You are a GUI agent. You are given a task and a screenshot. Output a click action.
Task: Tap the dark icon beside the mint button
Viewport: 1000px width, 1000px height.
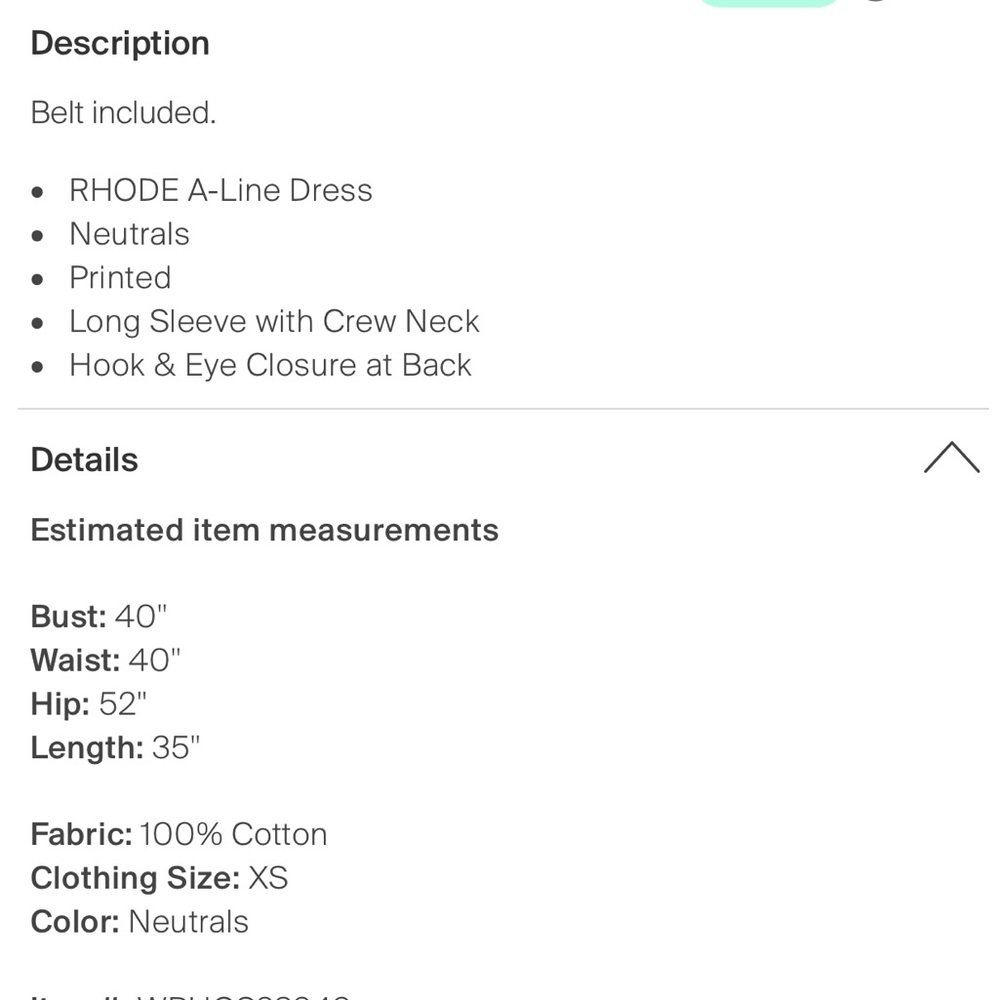pos(877,1)
